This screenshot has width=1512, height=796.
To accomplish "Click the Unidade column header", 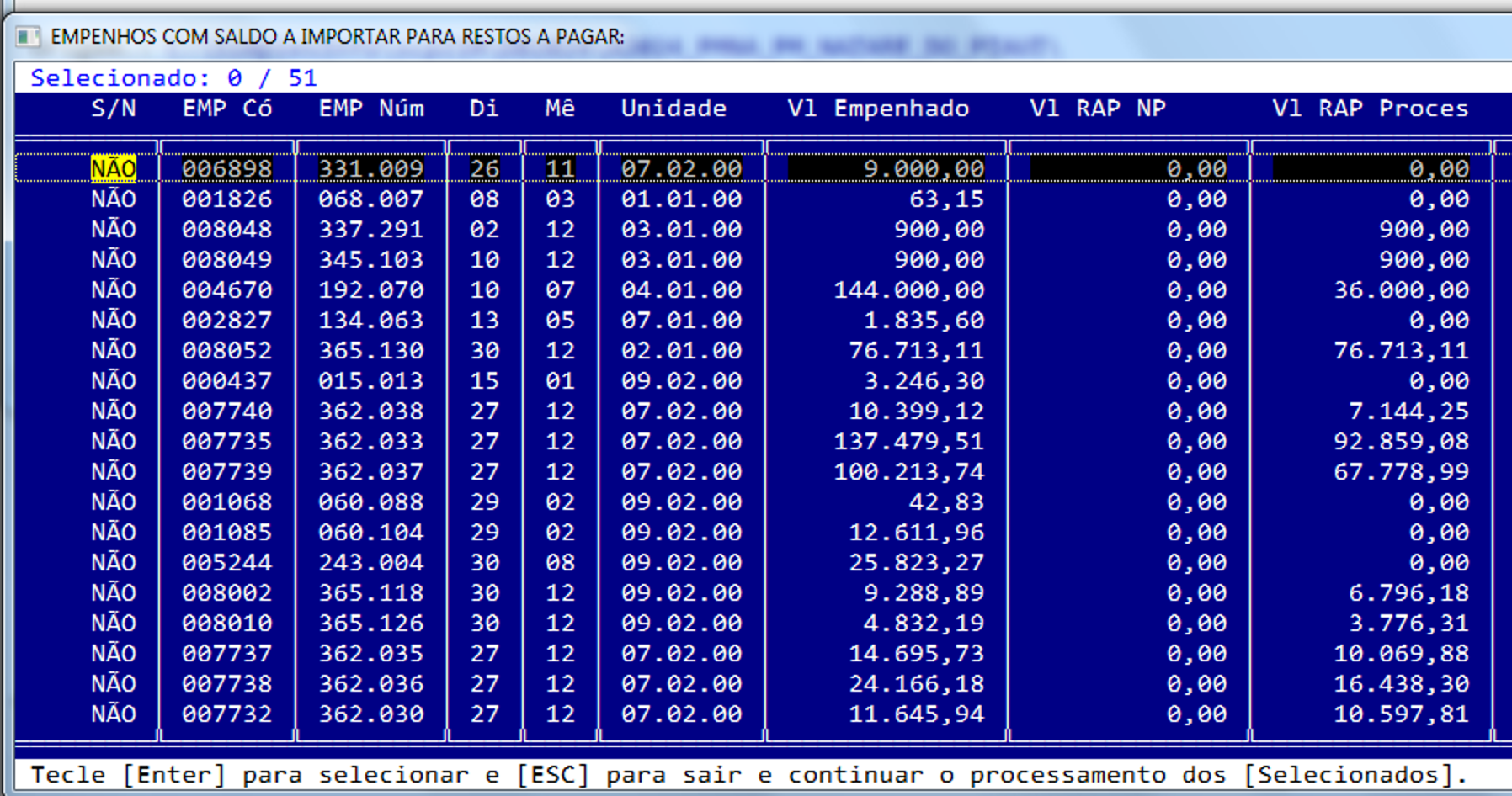I will tap(673, 109).
